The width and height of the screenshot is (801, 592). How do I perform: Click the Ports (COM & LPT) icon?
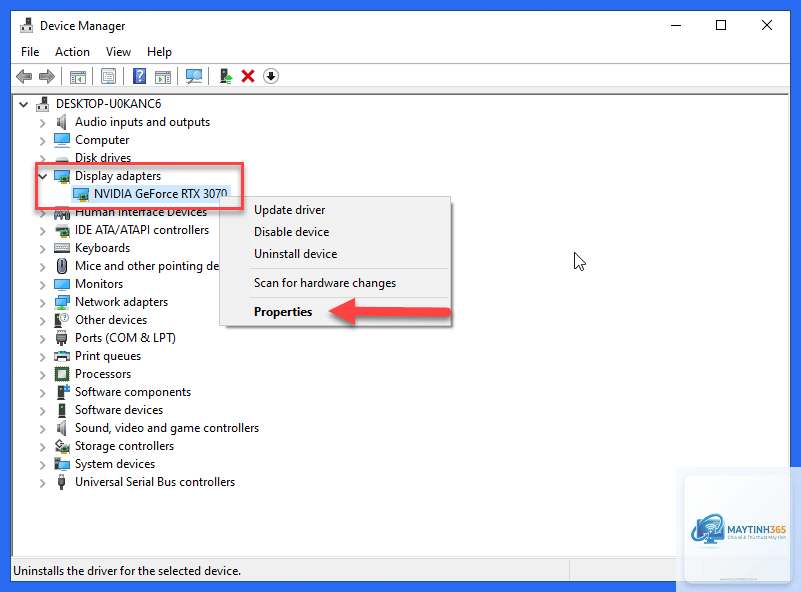point(62,338)
